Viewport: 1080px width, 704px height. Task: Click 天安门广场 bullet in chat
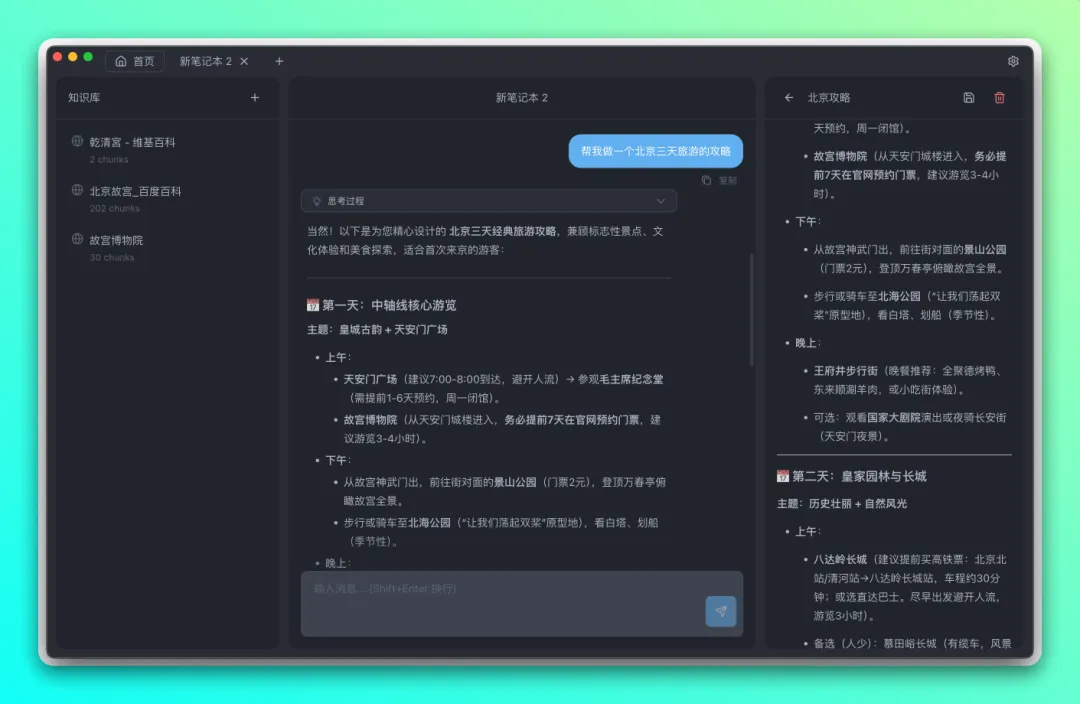371,379
